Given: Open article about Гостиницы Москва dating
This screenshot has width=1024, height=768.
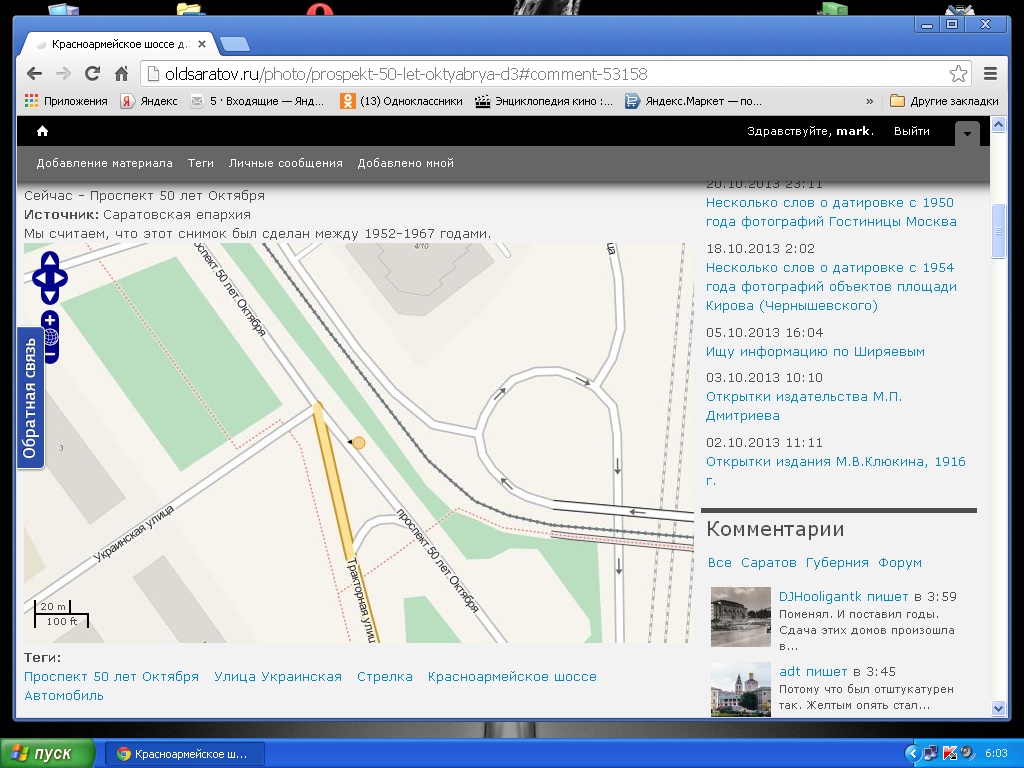Looking at the screenshot, I should 831,212.
